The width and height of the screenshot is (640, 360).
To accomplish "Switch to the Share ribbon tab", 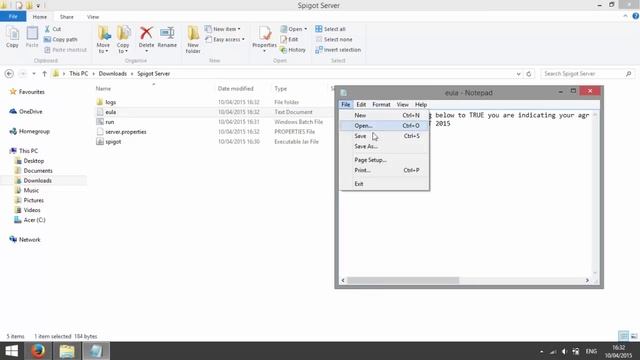I will click(x=67, y=17).
